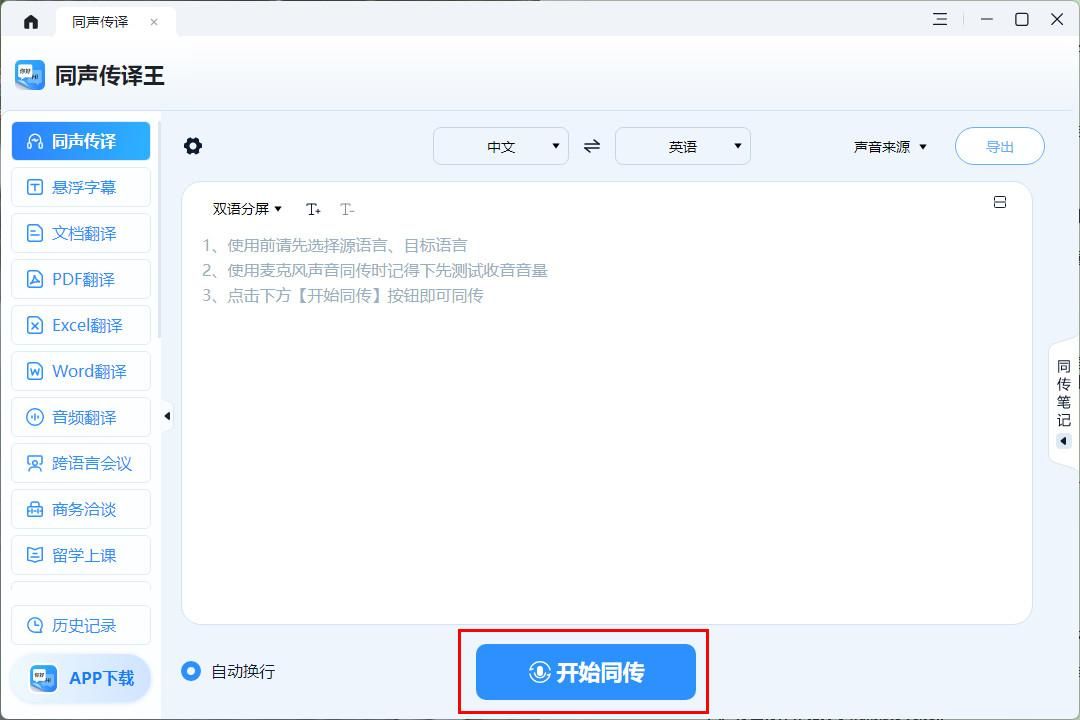
Task: Open Word翻译 in sidebar
Action: point(81,371)
